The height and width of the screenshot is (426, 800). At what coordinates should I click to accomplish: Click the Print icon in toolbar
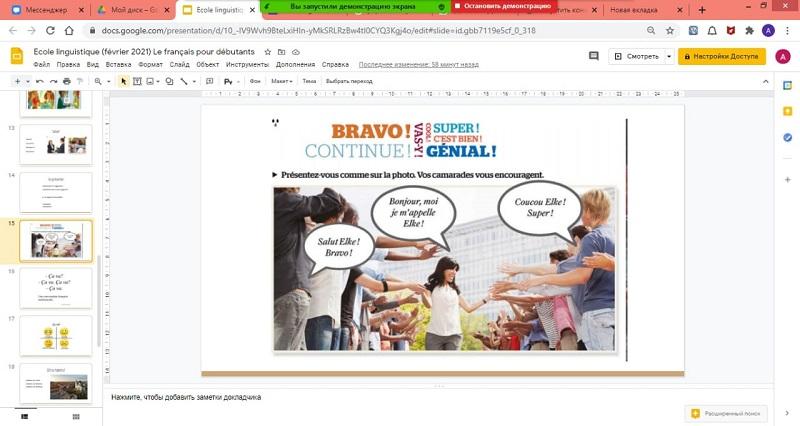click(66, 81)
